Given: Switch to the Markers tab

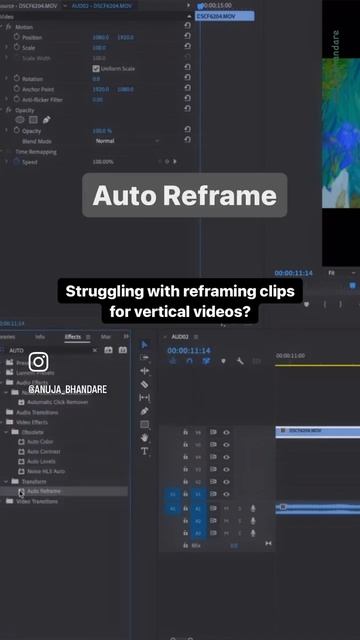Looking at the screenshot, I should pyautogui.click(x=106, y=337).
